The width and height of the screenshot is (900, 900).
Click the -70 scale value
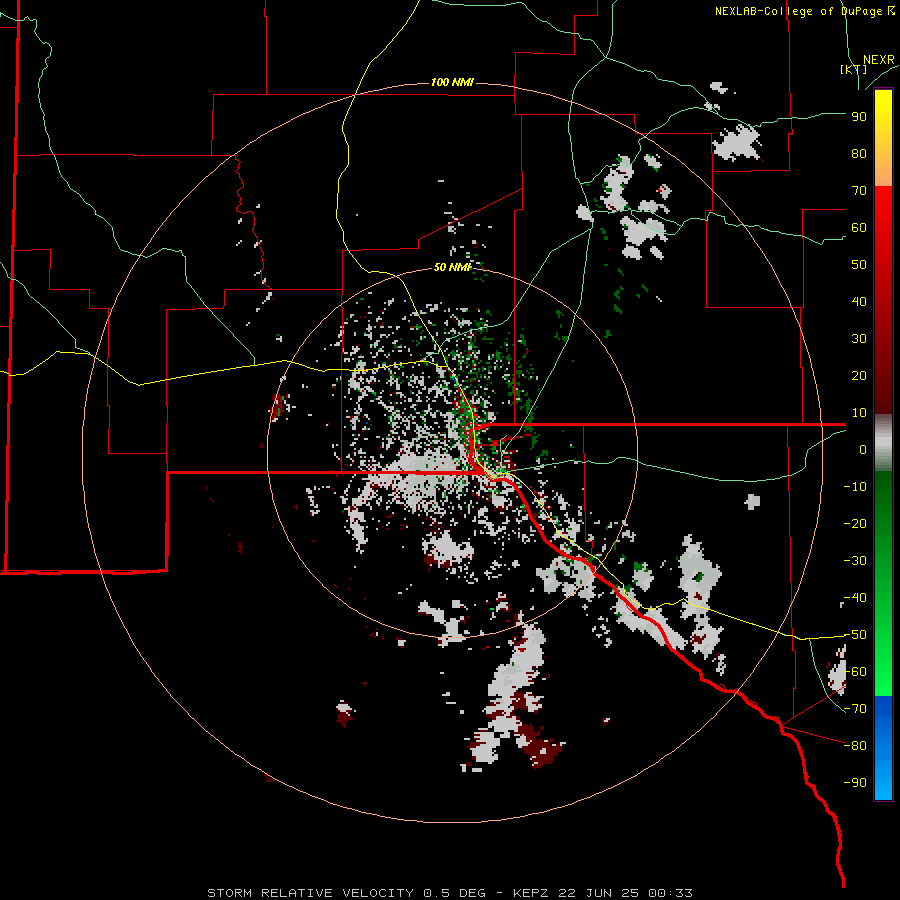click(x=855, y=709)
